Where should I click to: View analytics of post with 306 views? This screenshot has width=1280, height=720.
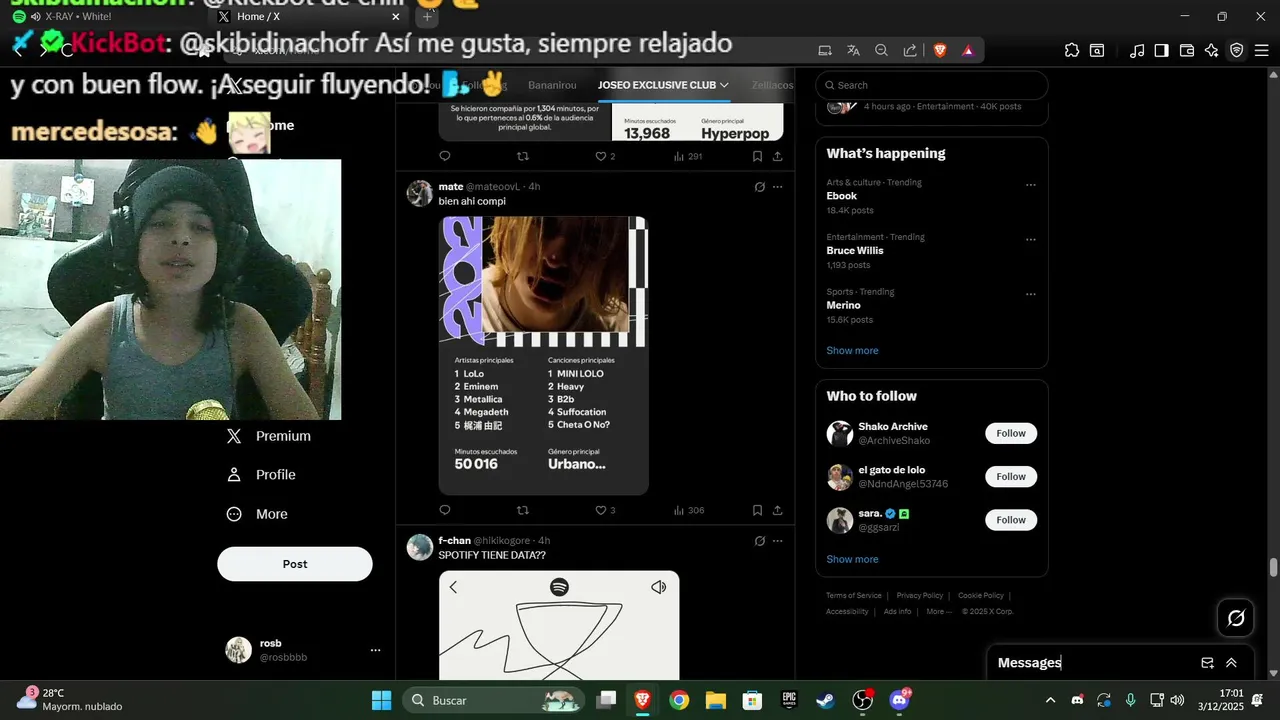[689, 510]
